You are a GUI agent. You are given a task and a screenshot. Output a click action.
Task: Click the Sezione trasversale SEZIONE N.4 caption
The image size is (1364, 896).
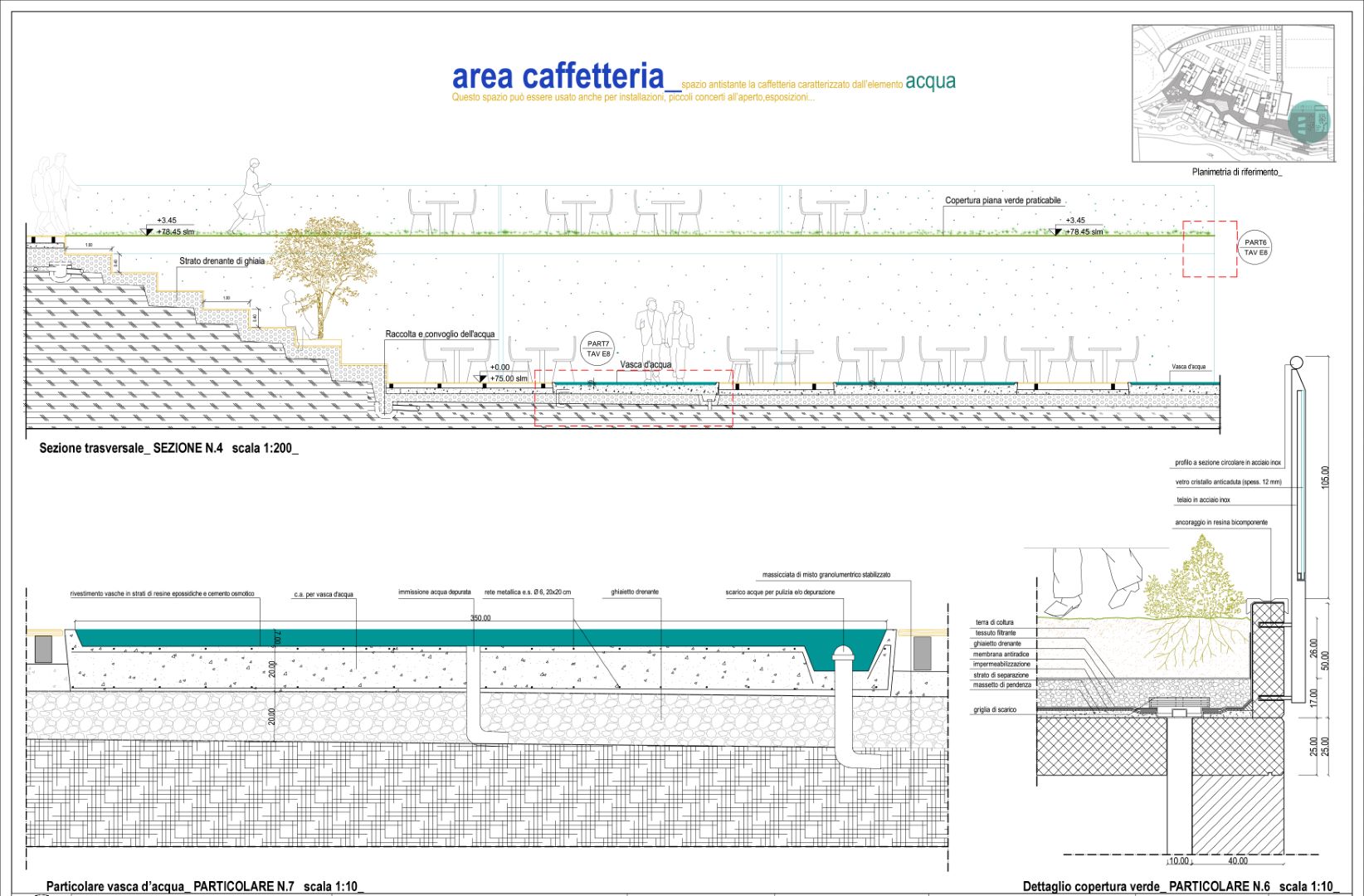pyautogui.click(x=168, y=449)
